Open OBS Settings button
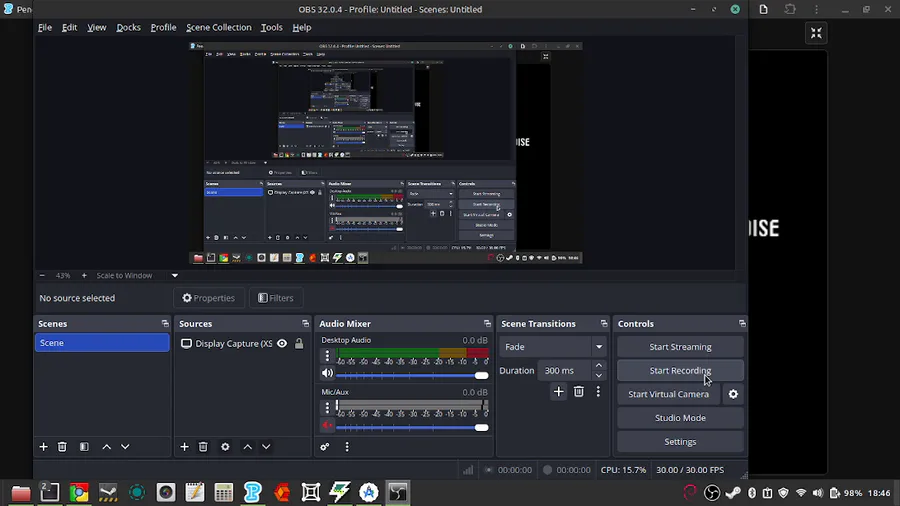The image size is (900, 506). pos(680,442)
